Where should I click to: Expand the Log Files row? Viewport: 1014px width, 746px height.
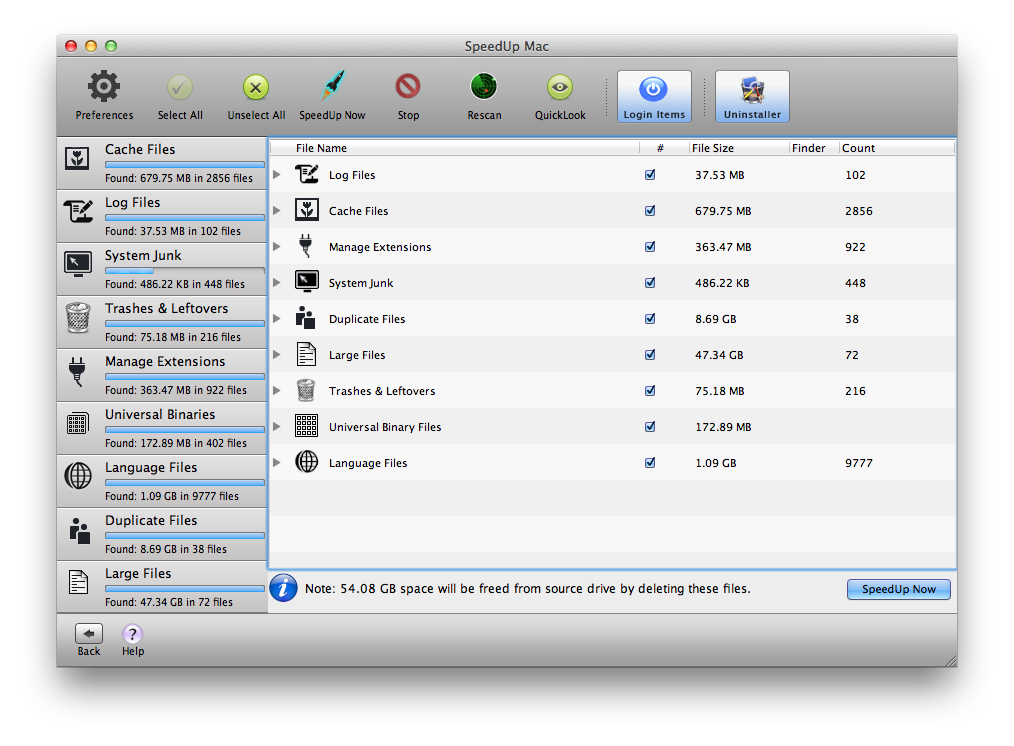(277, 175)
